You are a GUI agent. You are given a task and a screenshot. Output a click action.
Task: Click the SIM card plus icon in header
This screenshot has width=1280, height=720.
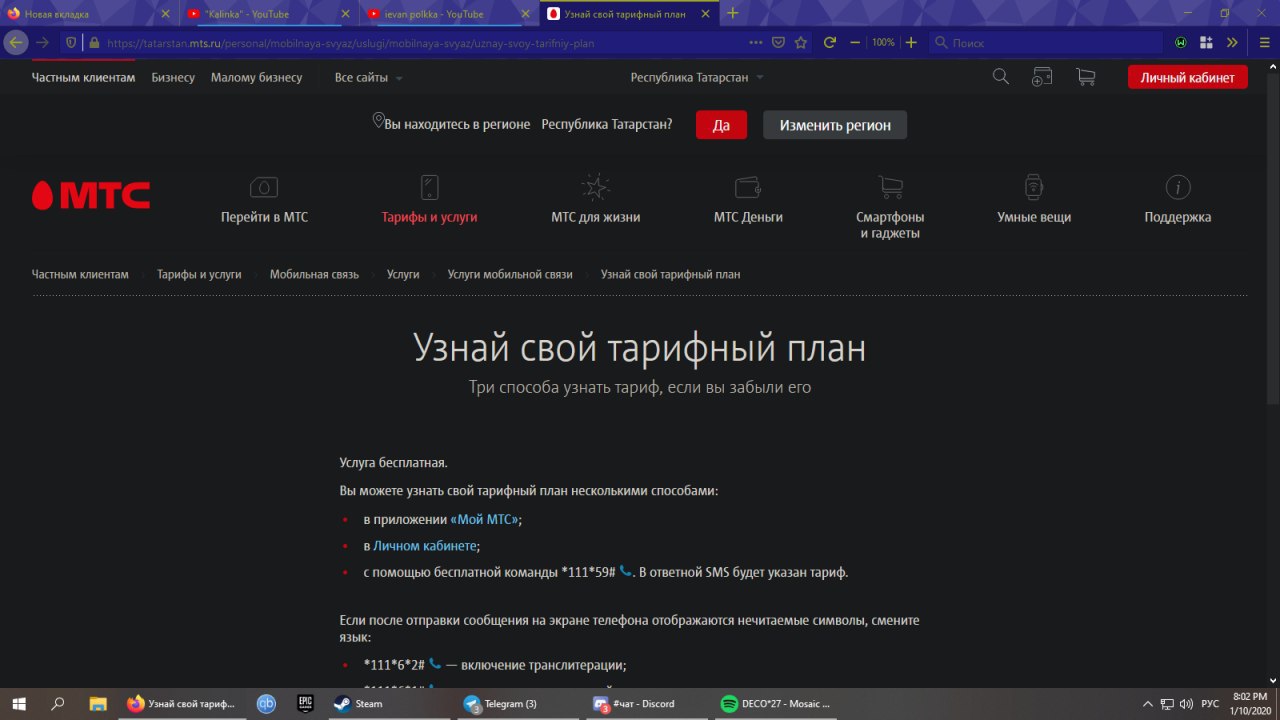tap(1042, 77)
